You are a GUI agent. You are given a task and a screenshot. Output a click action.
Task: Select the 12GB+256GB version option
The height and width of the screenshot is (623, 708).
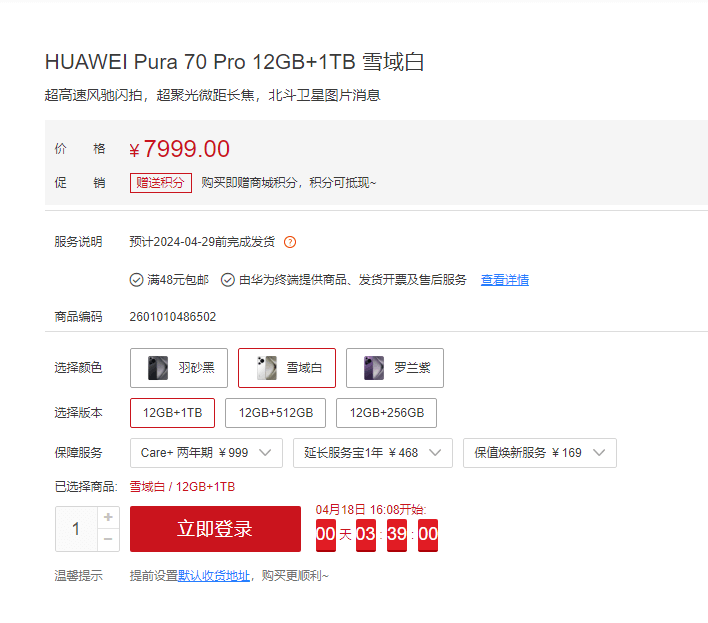387,413
